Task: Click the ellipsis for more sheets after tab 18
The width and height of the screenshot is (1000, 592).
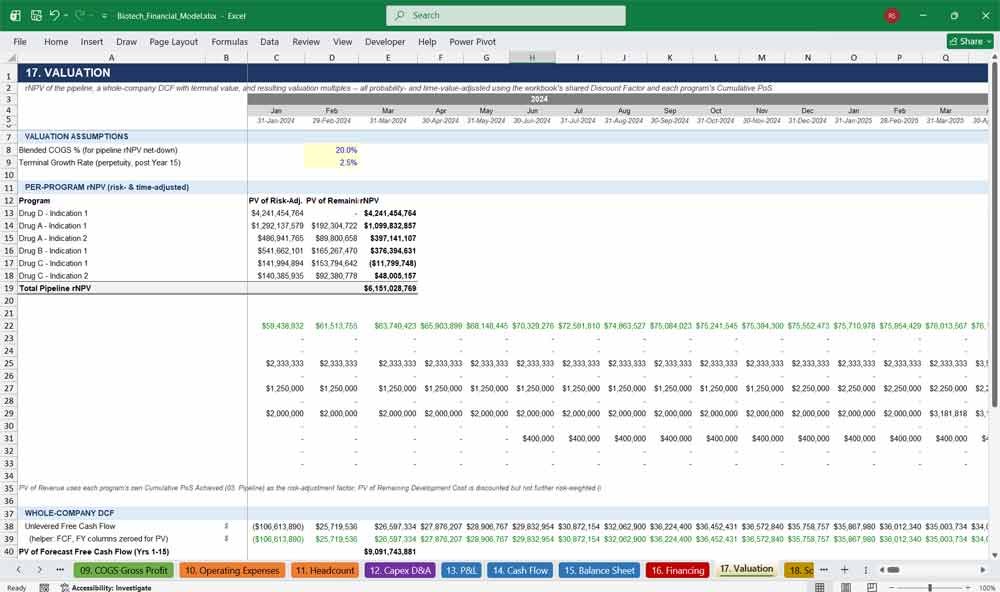Action: coord(823,570)
